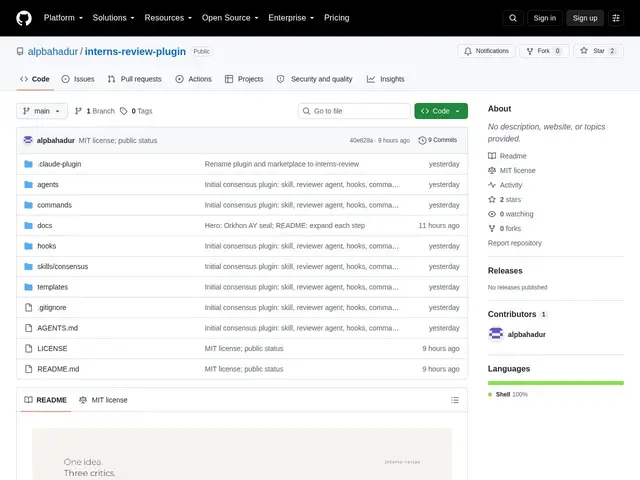Screen dimensions: 640x480
Task: Star the interns-review-plugin repository
Action: click(x=598, y=51)
